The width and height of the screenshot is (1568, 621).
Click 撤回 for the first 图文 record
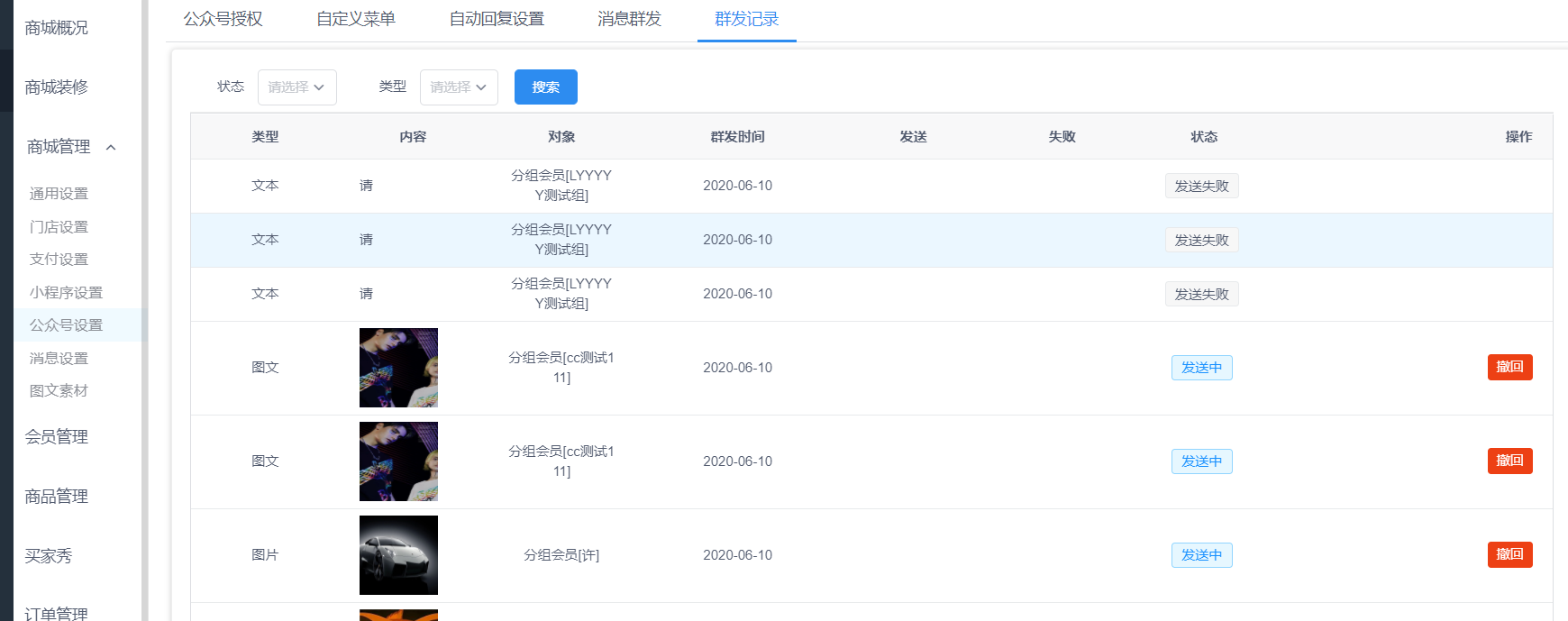click(x=1509, y=367)
